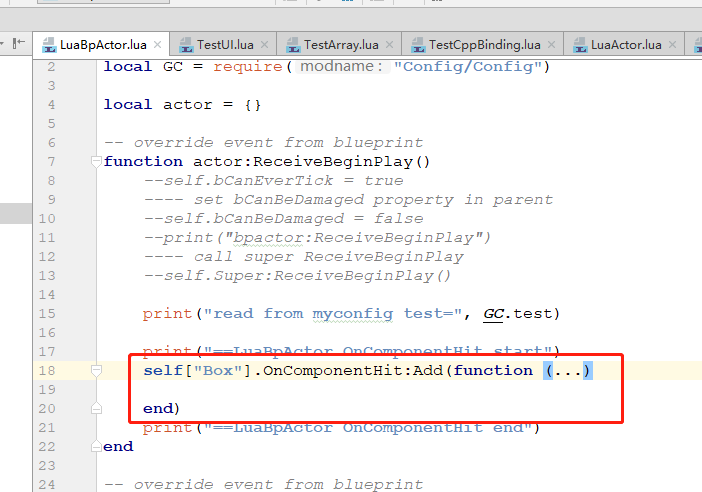
Task: Close the LuaActor.lua tab
Action: (672, 45)
